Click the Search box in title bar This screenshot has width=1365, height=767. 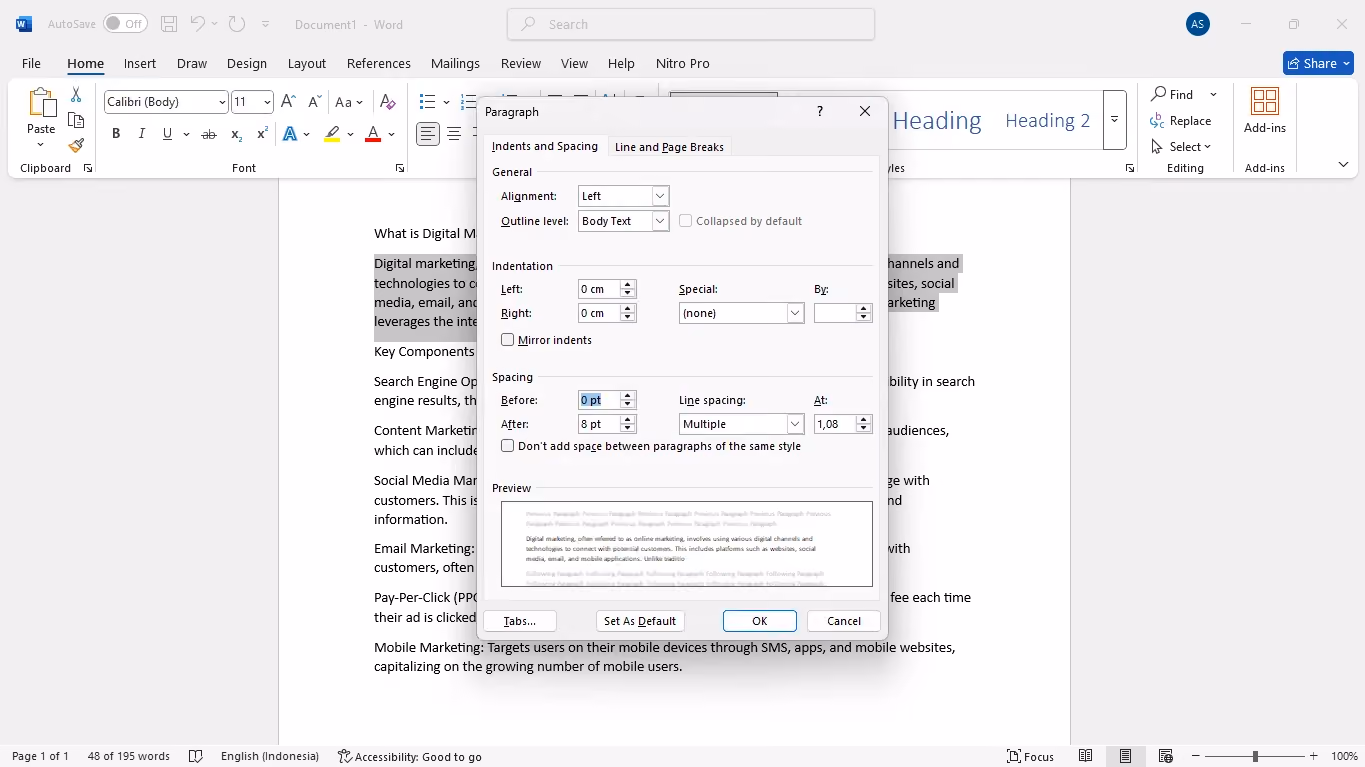691,24
